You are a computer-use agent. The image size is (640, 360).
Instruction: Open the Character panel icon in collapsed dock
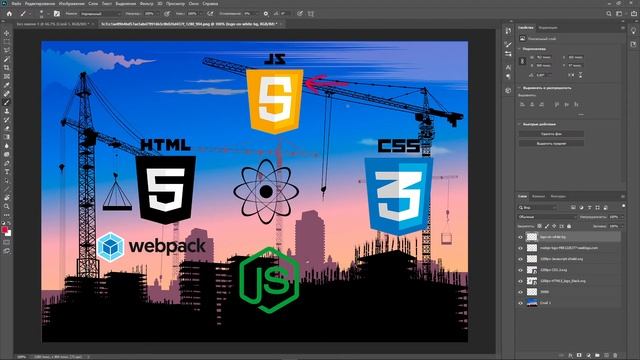click(508, 67)
